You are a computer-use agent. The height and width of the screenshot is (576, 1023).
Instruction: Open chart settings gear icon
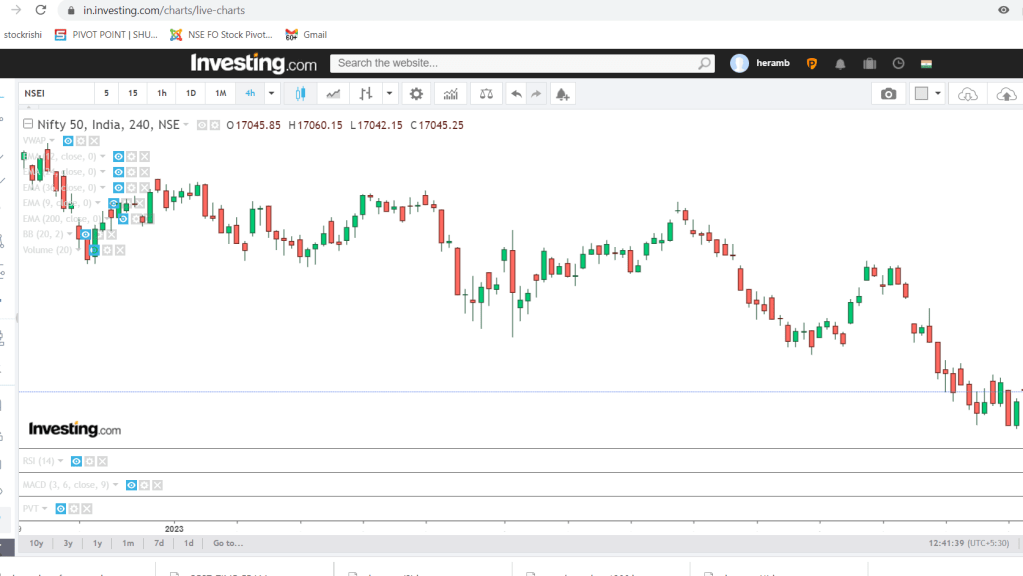[x=416, y=94]
